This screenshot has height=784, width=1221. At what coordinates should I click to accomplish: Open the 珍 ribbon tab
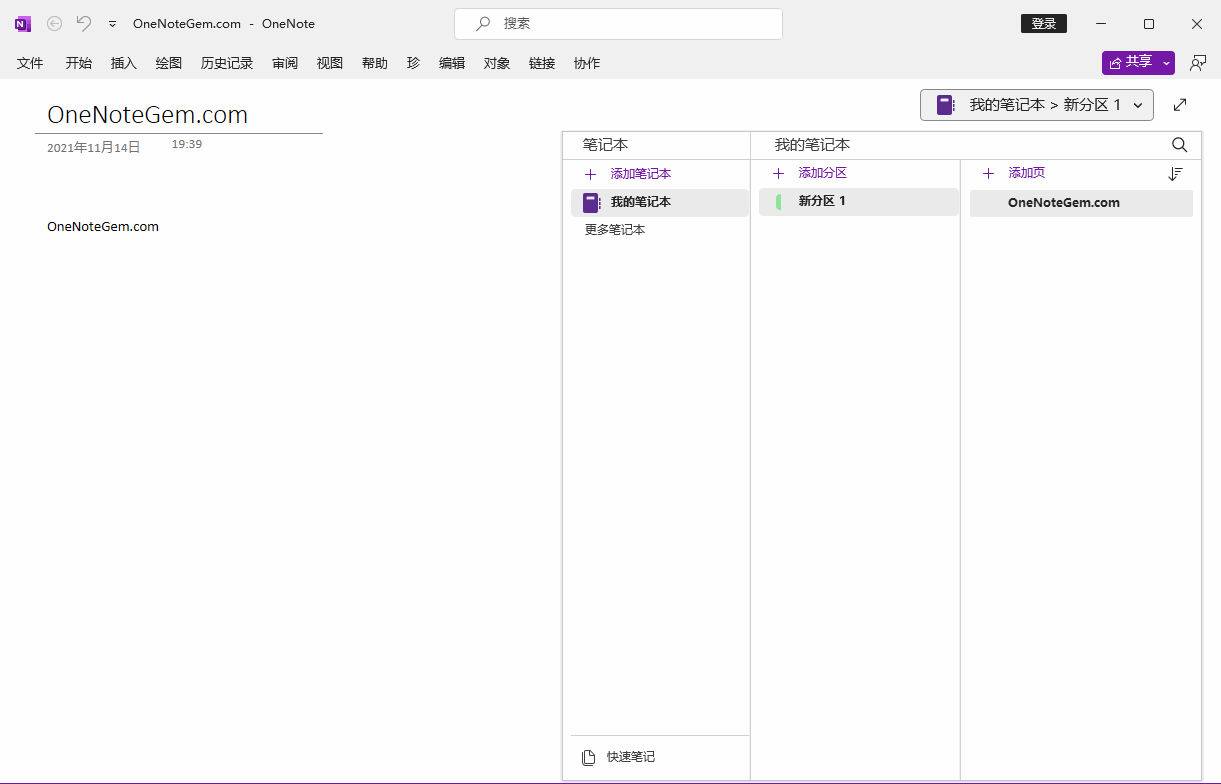tap(413, 63)
